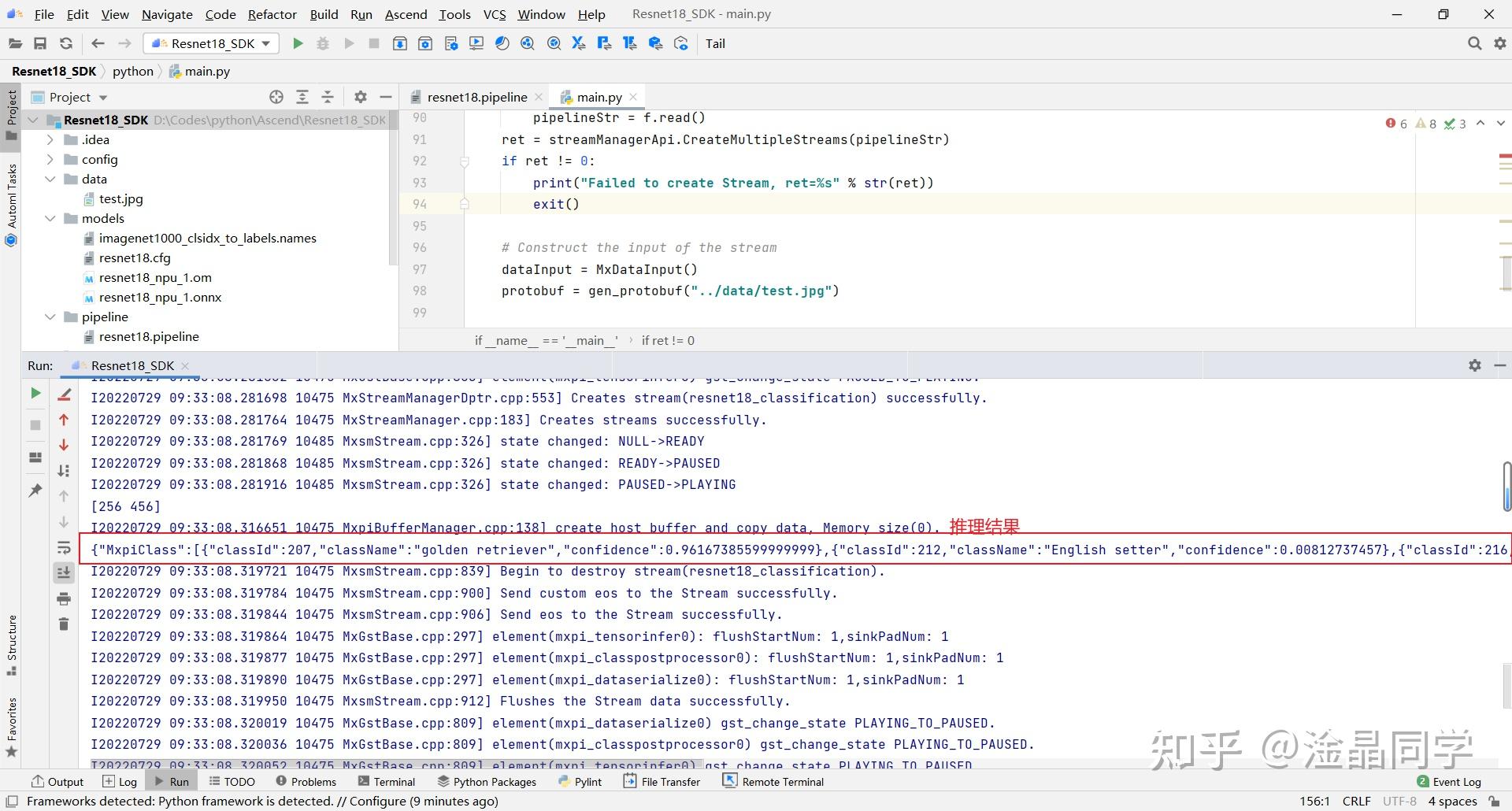Print console output using the printer icon

(65, 598)
